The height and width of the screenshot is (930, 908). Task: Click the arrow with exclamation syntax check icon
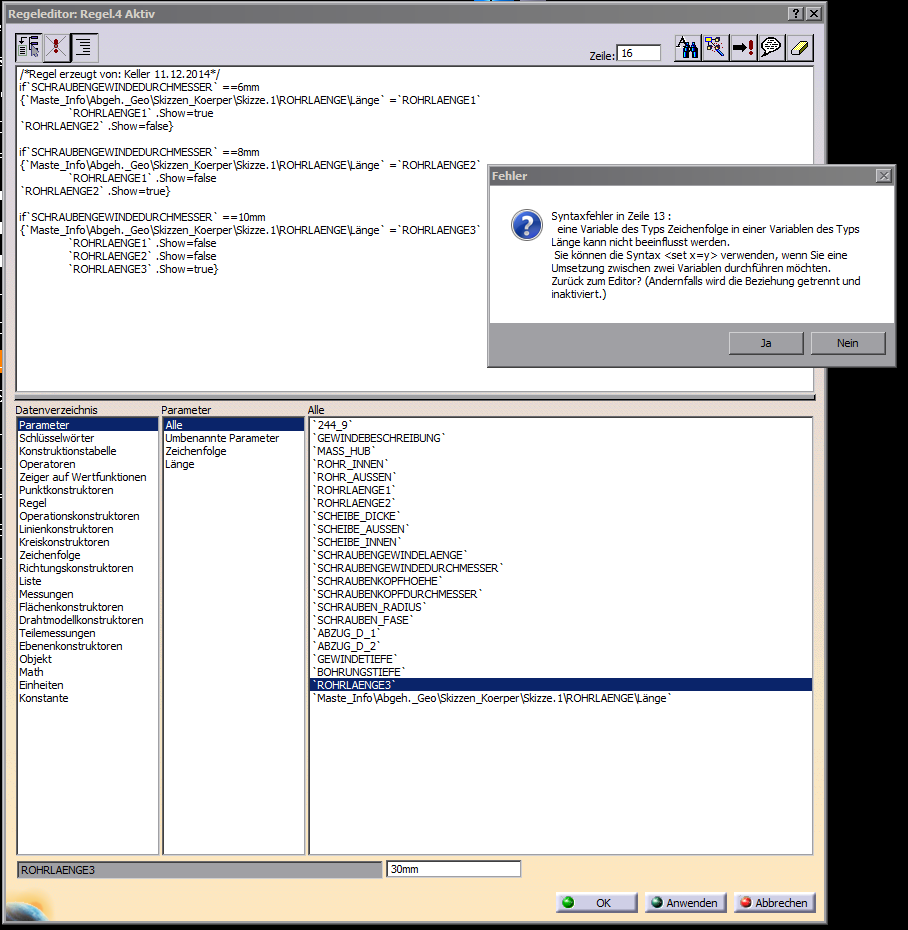744,47
